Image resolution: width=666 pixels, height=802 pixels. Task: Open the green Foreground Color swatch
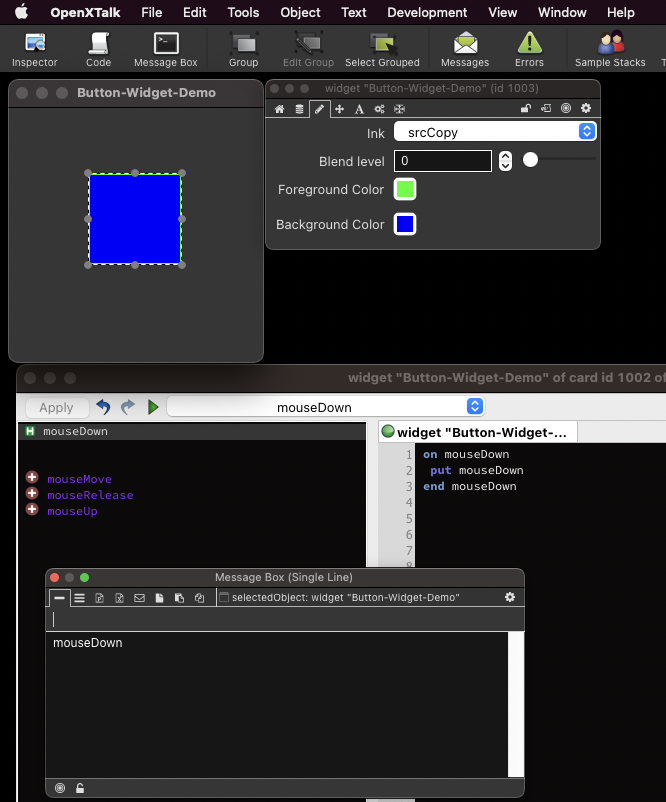405,189
